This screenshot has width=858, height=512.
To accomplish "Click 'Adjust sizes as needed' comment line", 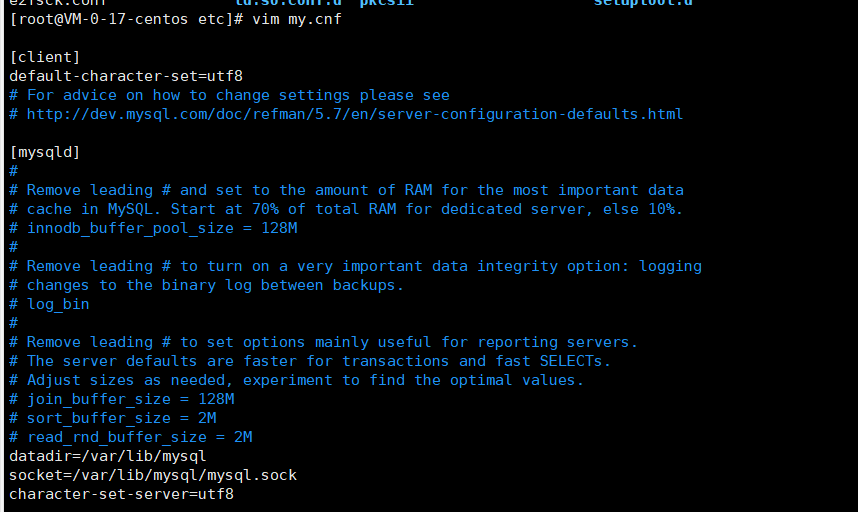I will point(297,380).
